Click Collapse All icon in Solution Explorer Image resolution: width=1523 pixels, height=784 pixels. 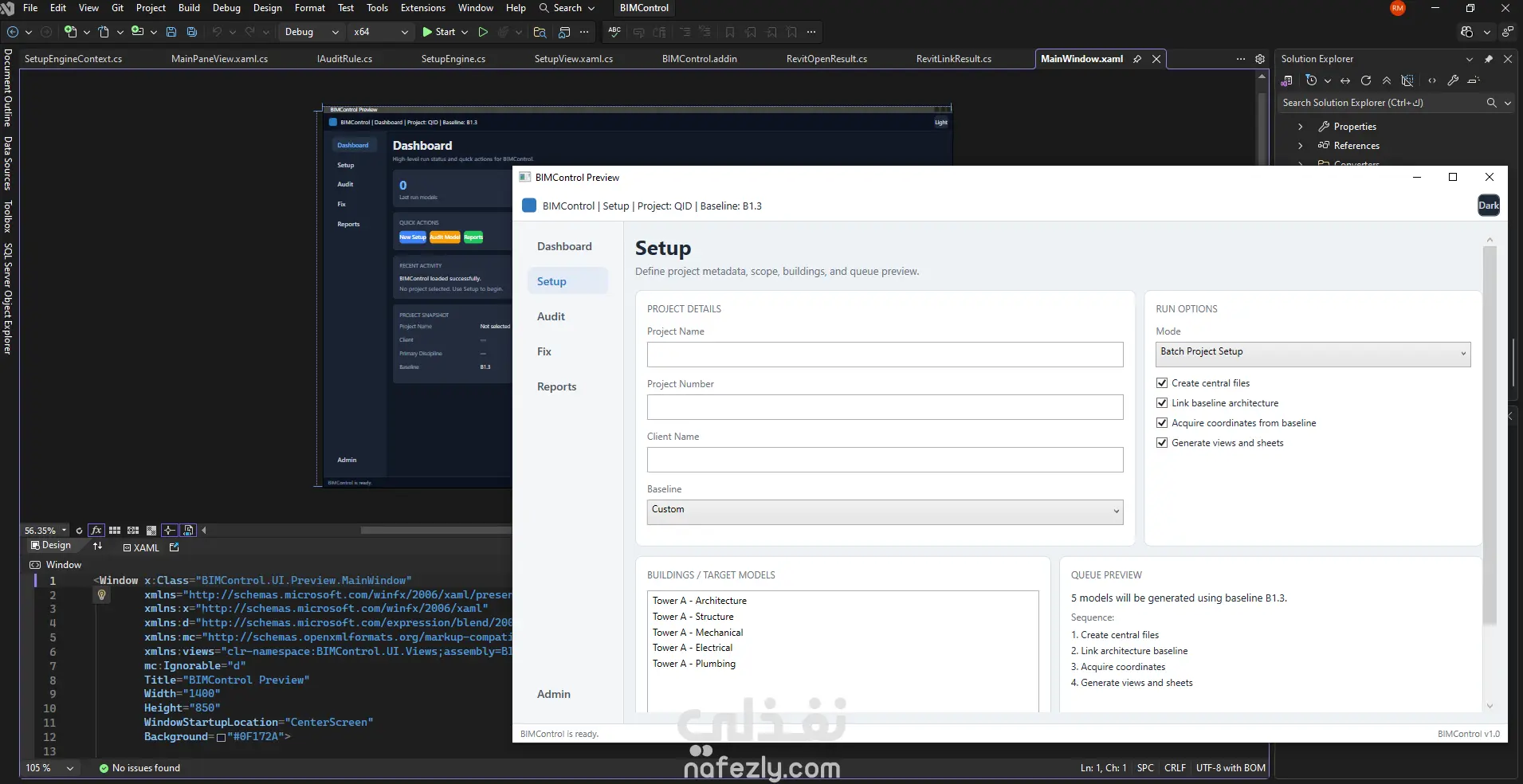(x=1387, y=80)
